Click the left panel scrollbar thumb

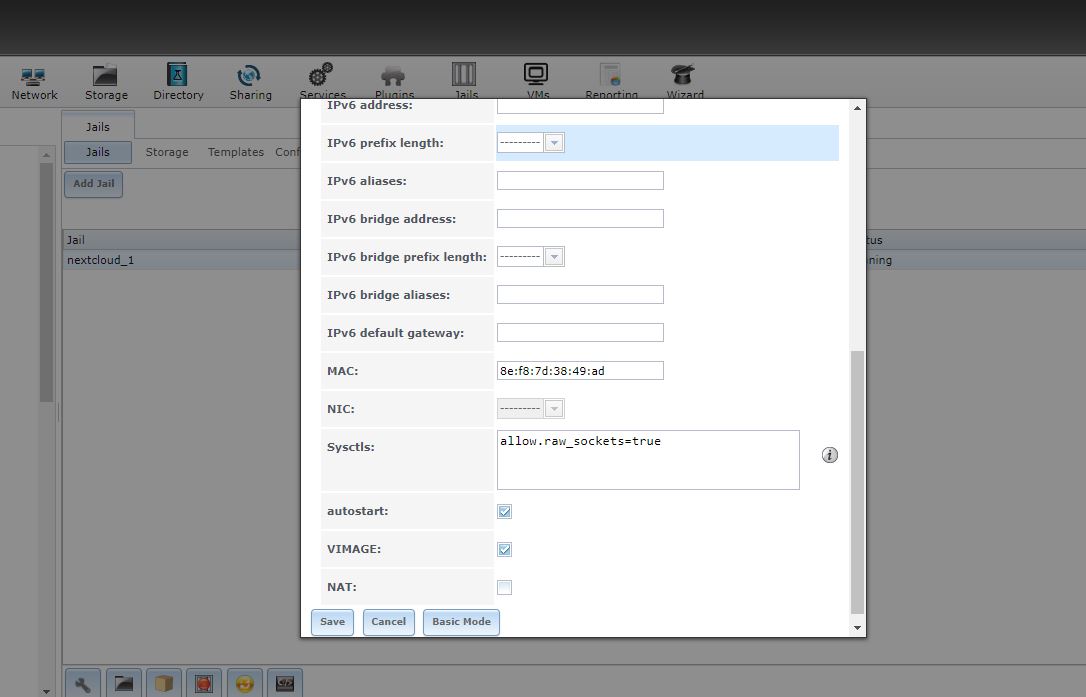[x=46, y=283]
